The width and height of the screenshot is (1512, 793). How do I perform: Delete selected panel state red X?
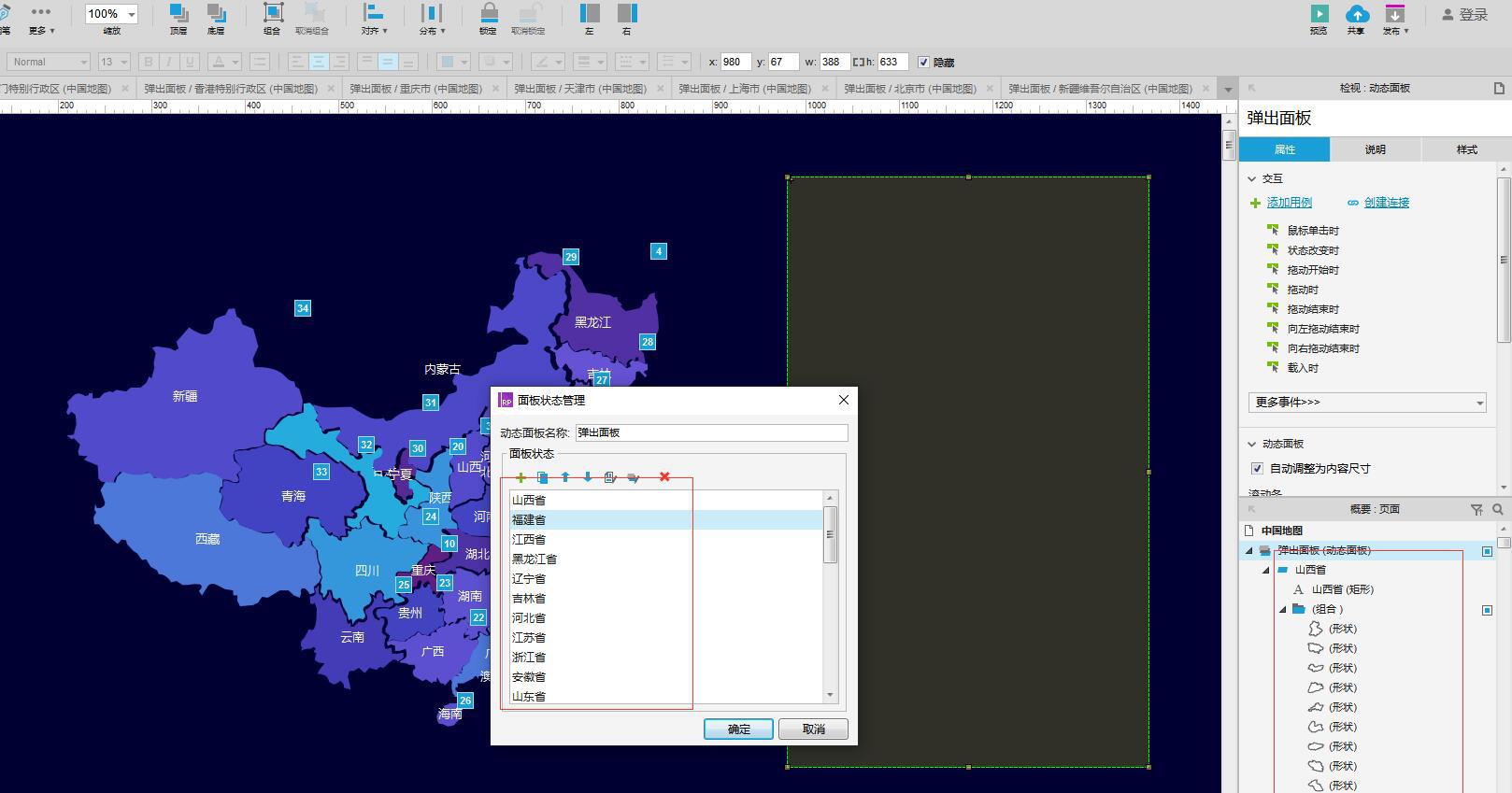coord(664,477)
